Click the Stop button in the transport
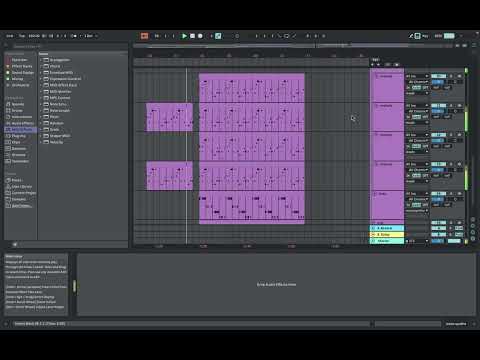The height and width of the screenshot is (360, 480). click(x=192, y=36)
